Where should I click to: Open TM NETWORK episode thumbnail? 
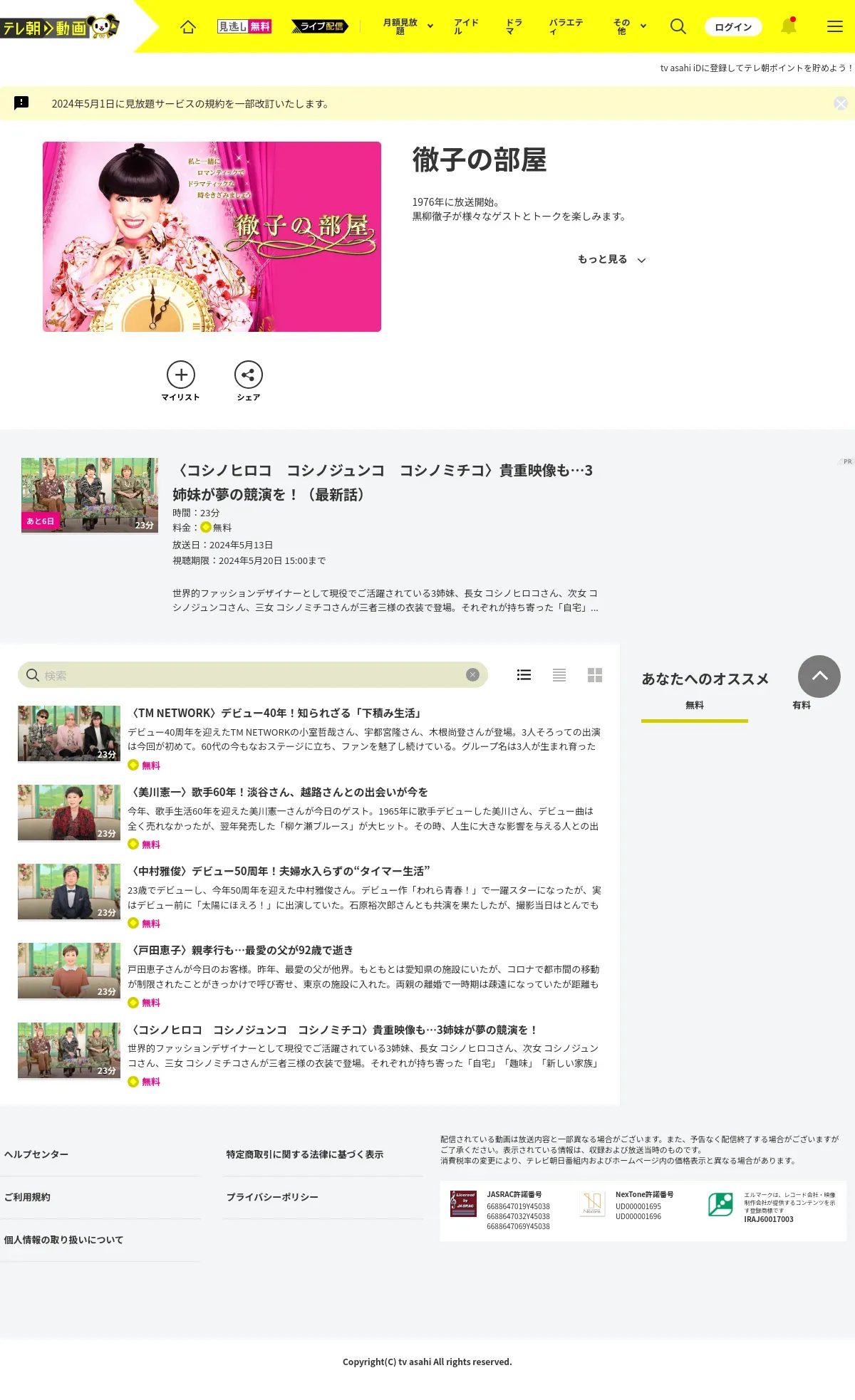[69, 734]
